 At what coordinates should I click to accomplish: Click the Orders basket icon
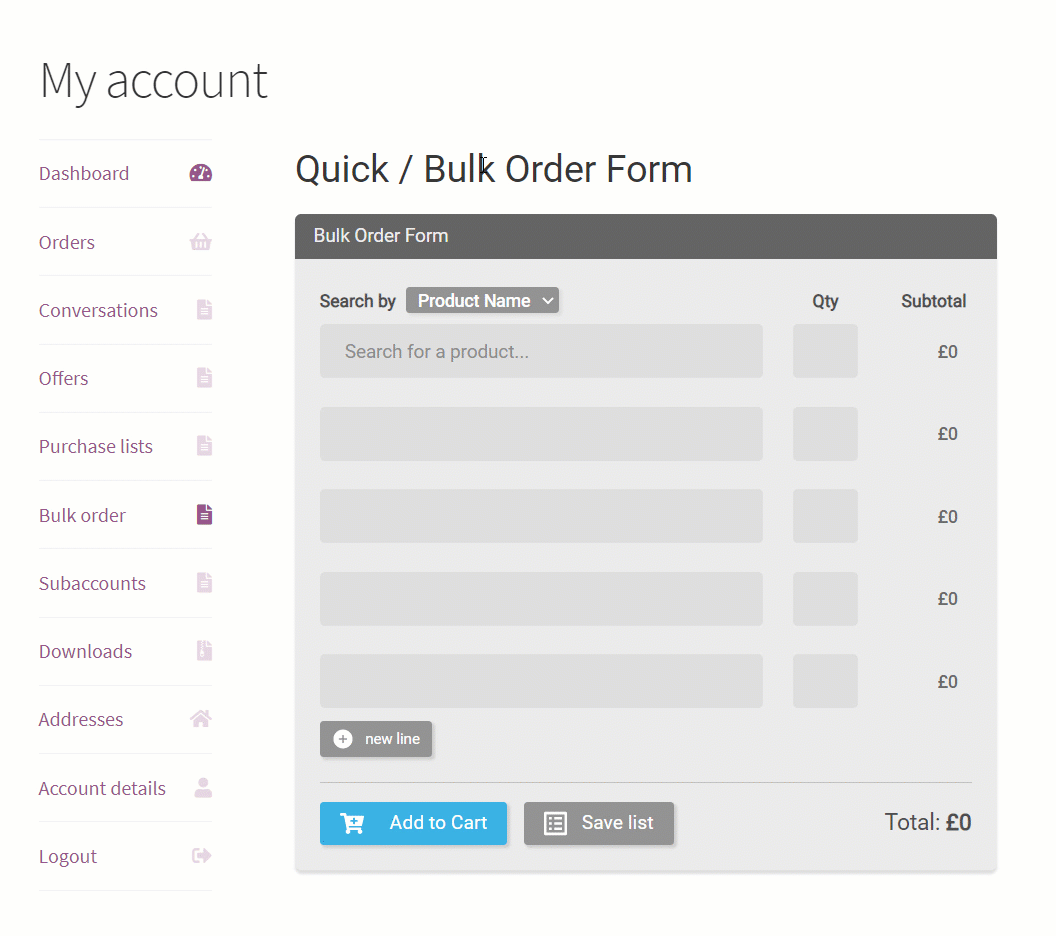[201, 242]
